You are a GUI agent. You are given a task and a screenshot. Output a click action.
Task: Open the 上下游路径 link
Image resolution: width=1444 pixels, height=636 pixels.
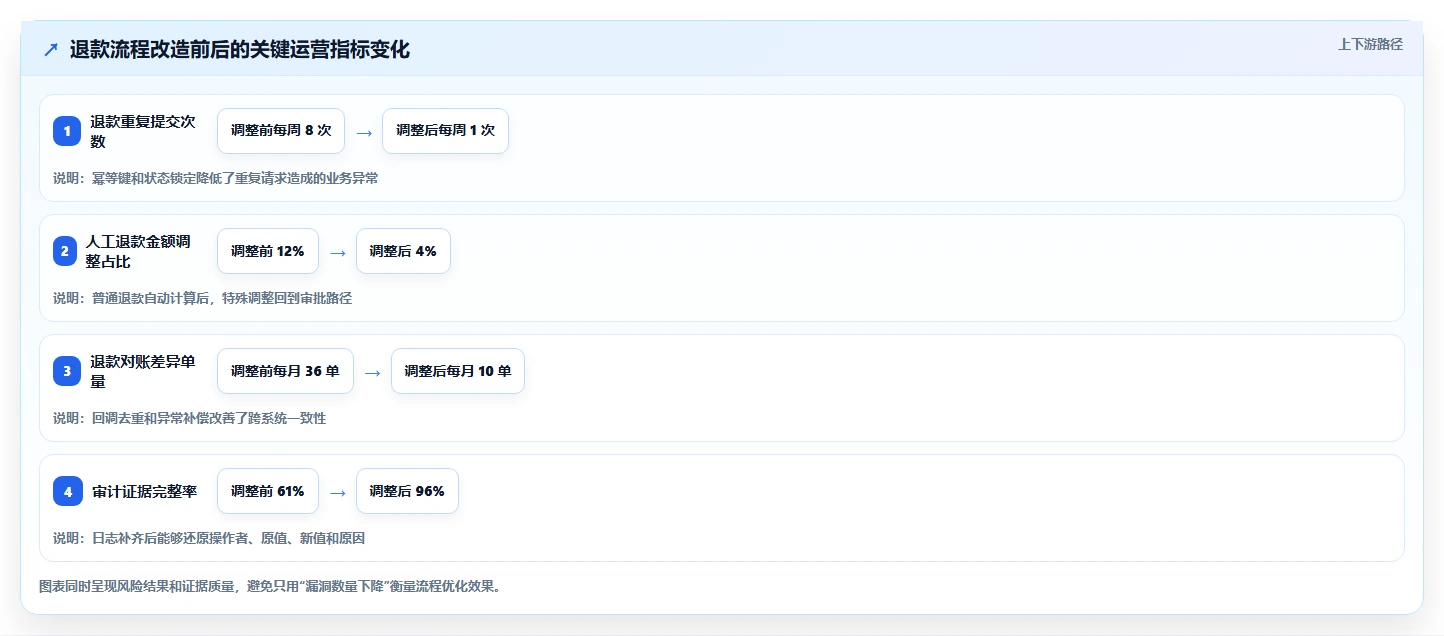click(x=1370, y=44)
